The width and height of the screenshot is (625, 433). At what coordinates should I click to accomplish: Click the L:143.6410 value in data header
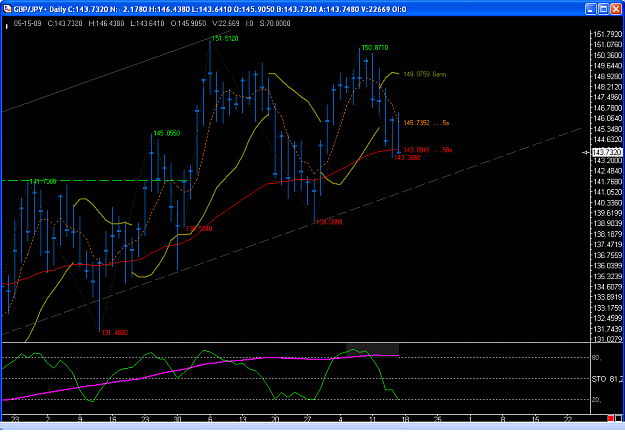coord(147,24)
